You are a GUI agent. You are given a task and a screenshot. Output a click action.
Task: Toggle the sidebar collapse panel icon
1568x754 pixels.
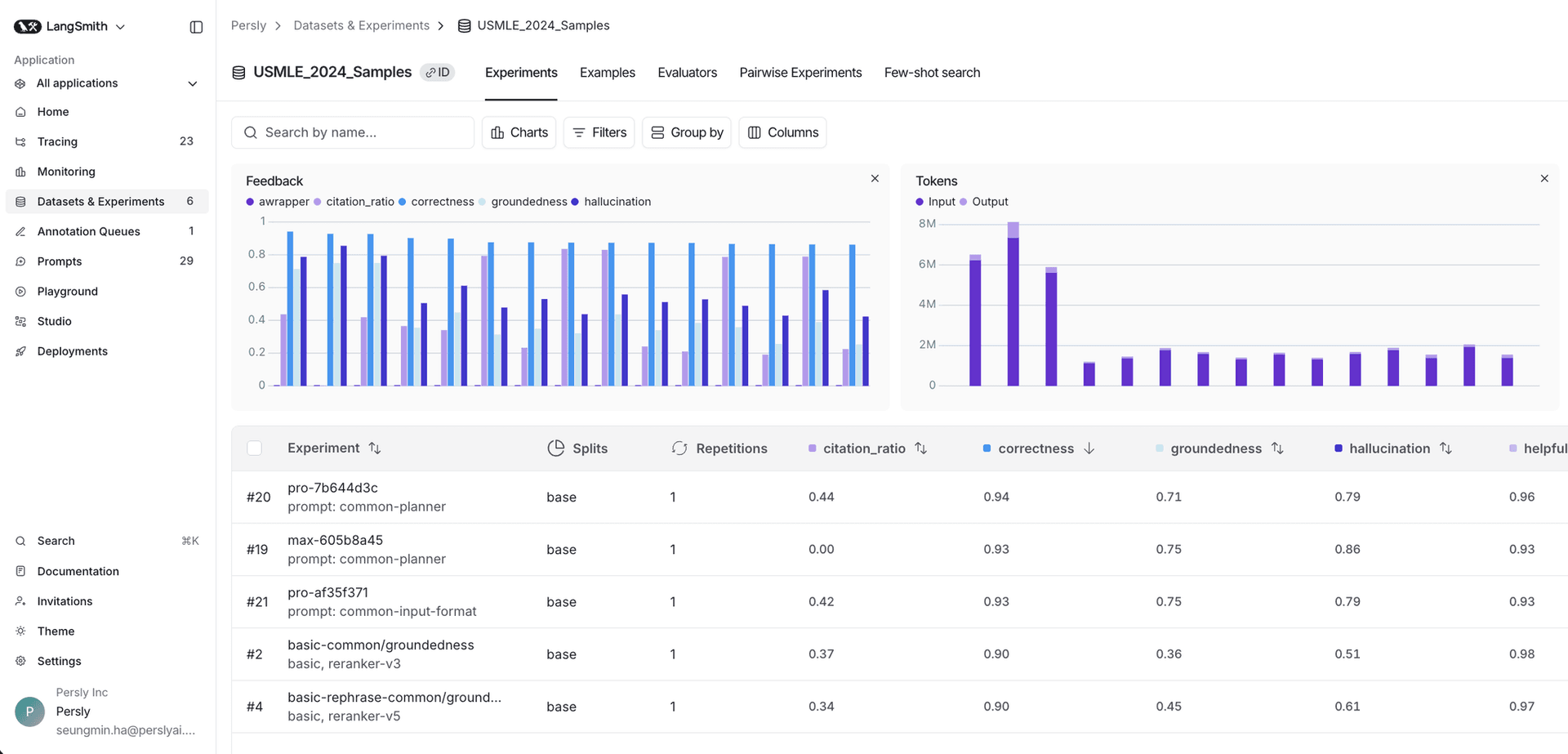tap(196, 27)
